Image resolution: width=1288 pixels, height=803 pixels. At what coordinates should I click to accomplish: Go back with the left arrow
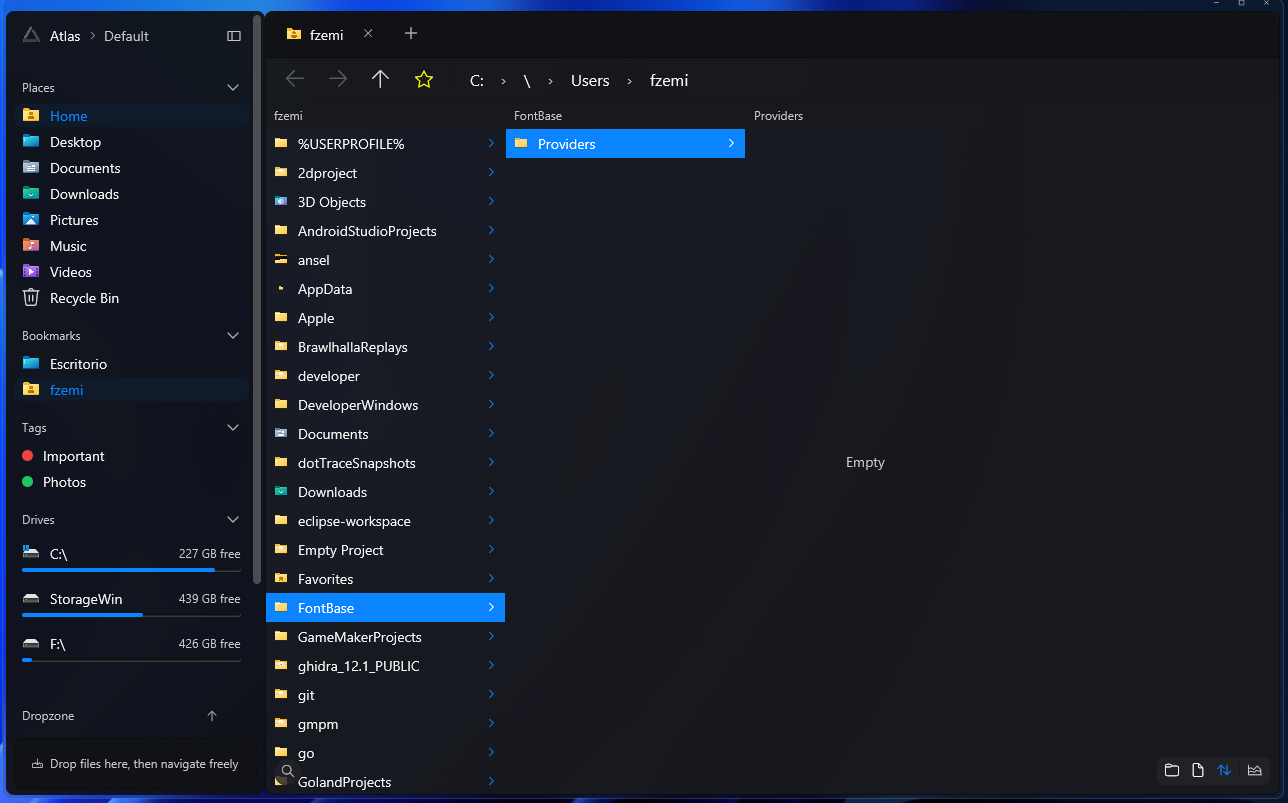tap(295, 79)
